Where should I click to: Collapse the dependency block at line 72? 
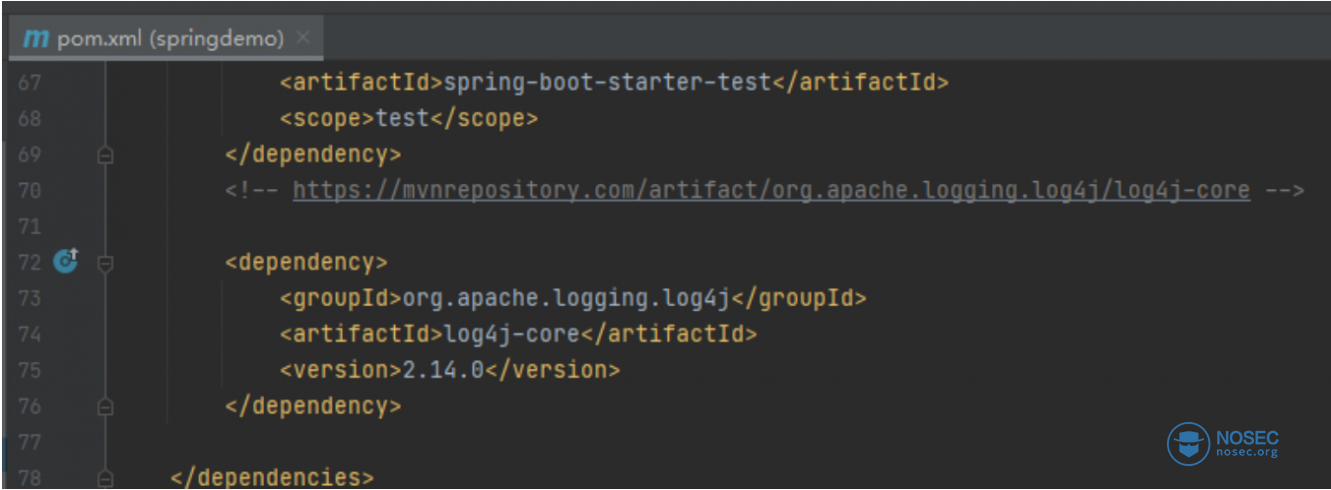(105, 263)
